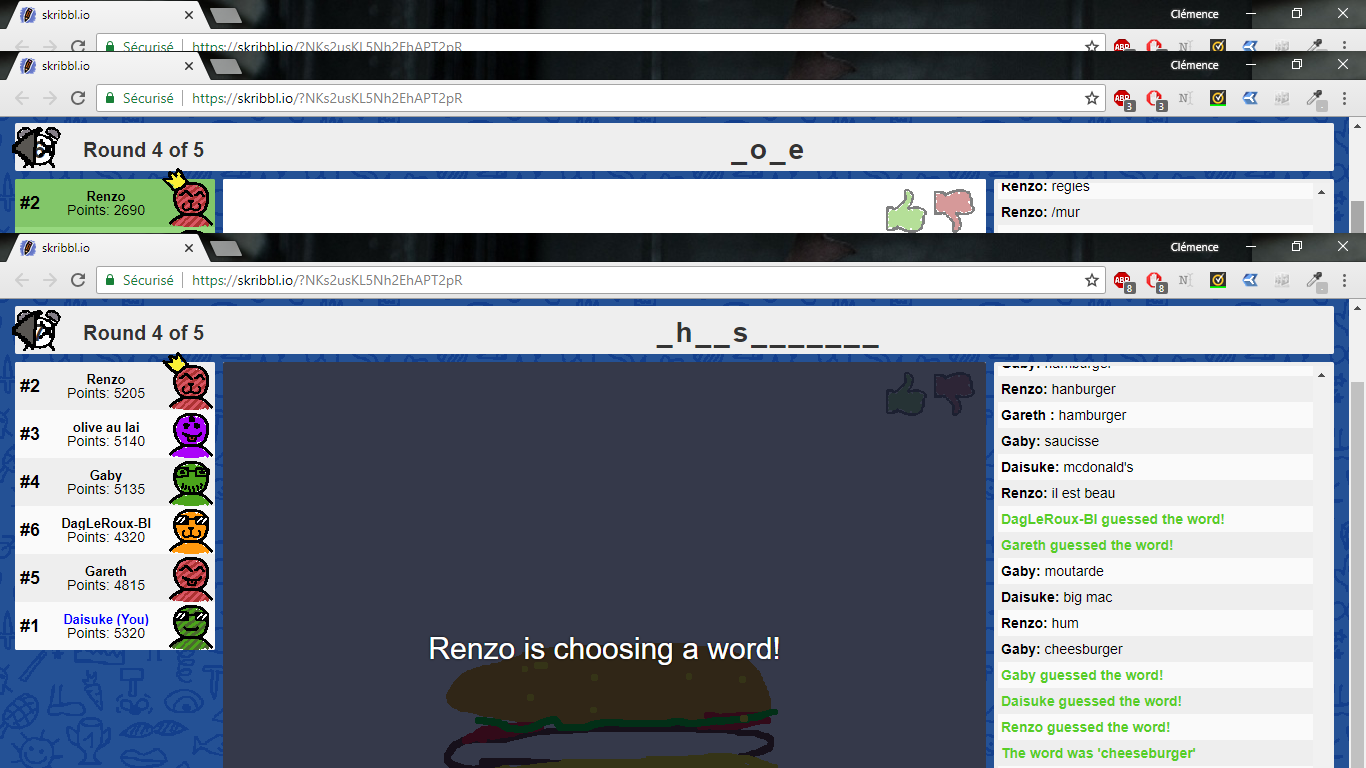This screenshot has height=768, width=1366.
Task: Click blue arrow extension icon in front window
Action: click(x=1250, y=281)
